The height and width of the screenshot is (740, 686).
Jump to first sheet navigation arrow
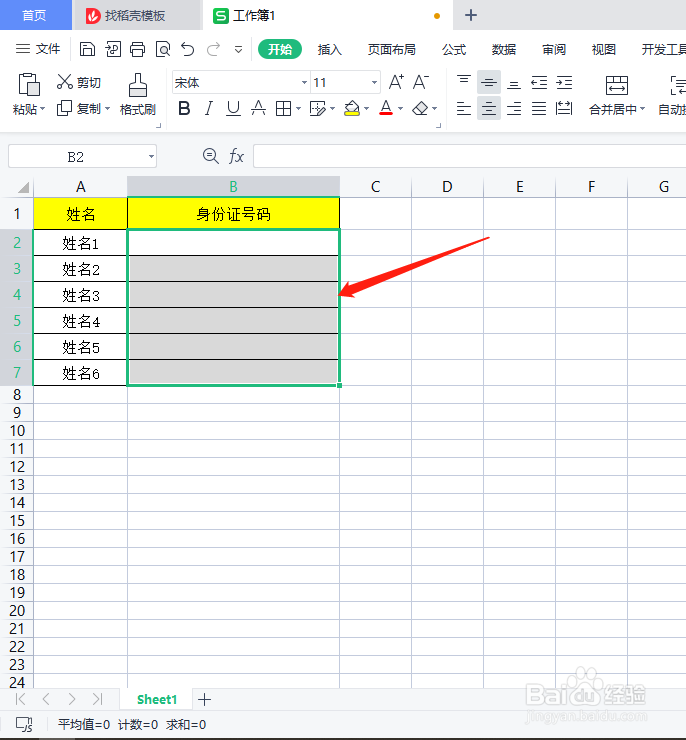point(20,699)
